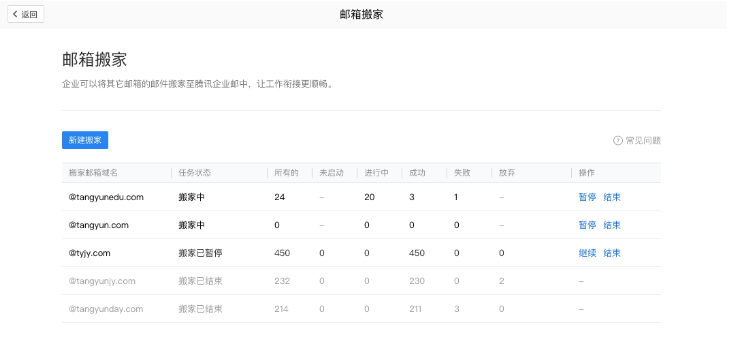Click the 未启动 column header
Screen dimensions: 732x361
331,173
